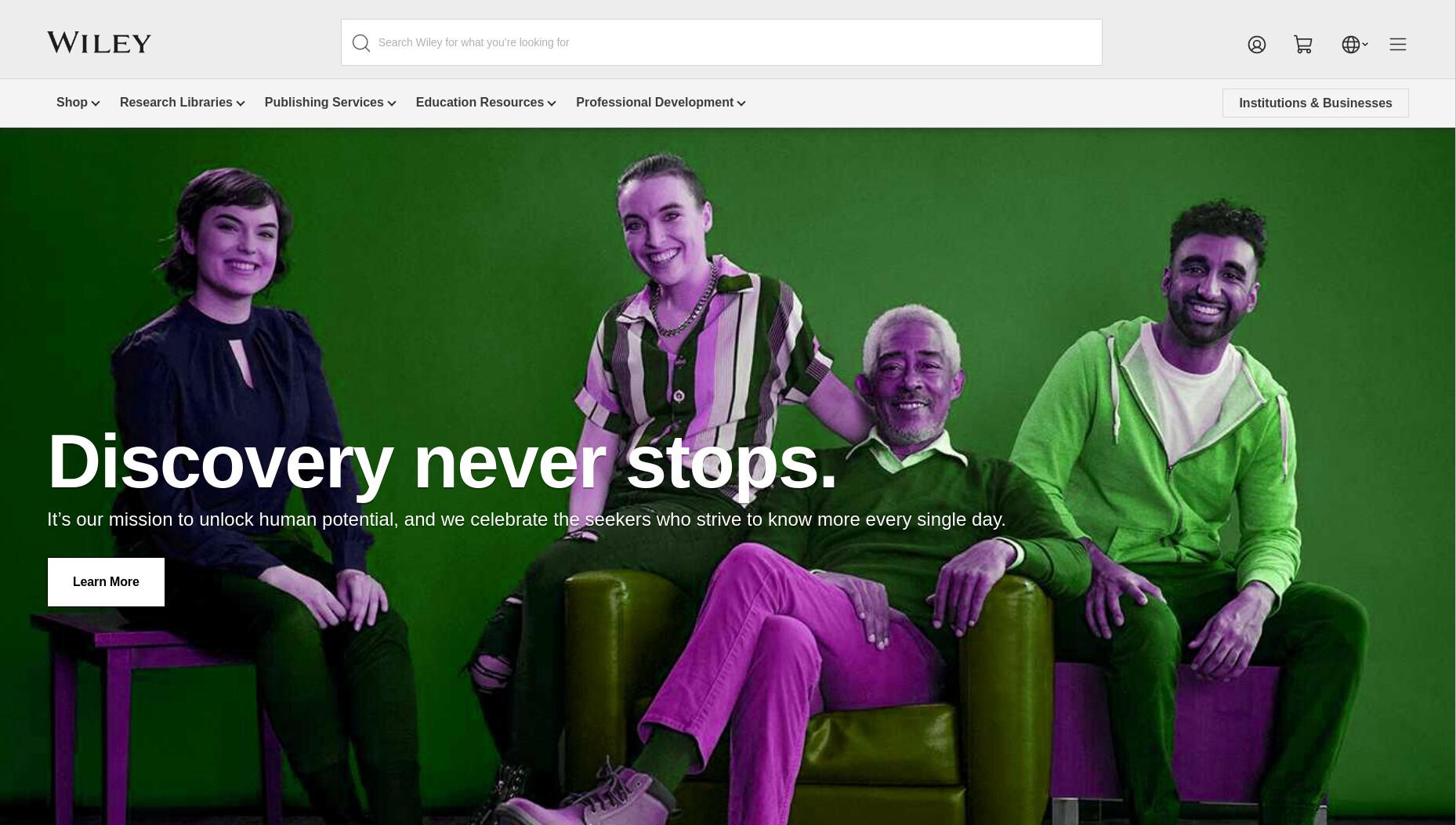This screenshot has height=825, width=1456.
Task: Click the Institutions & Businesses button
Action: [1316, 103]
